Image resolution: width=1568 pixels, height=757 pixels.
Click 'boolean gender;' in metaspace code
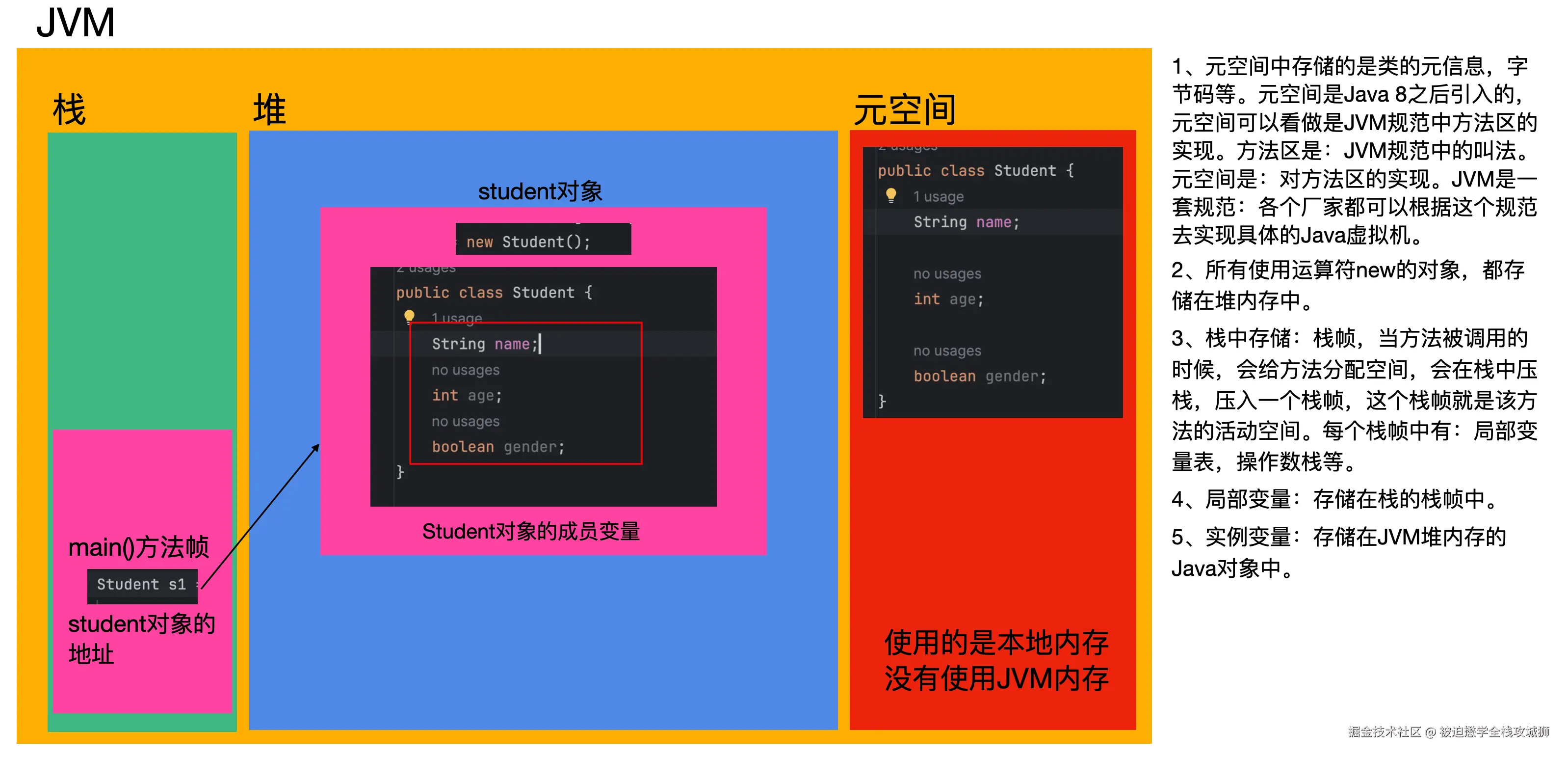coord(980,376)
